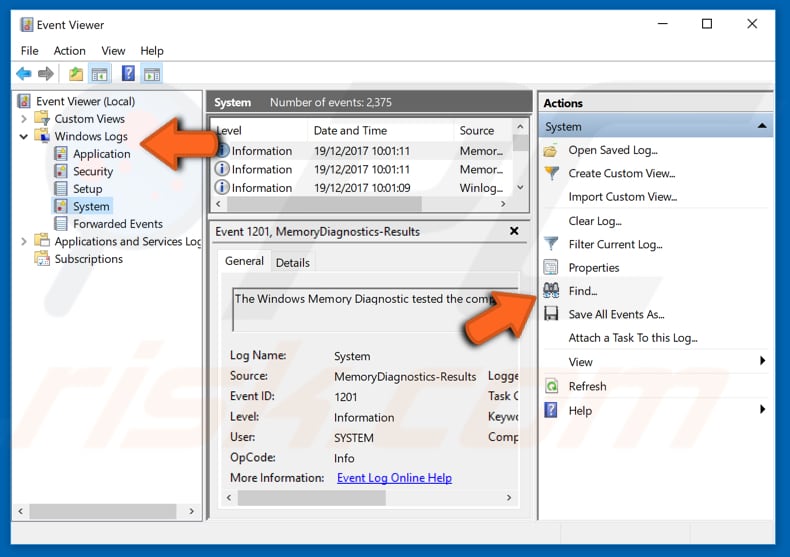The image size is (790, 557).
Task: Open the Application log
Action: (101, 154)
